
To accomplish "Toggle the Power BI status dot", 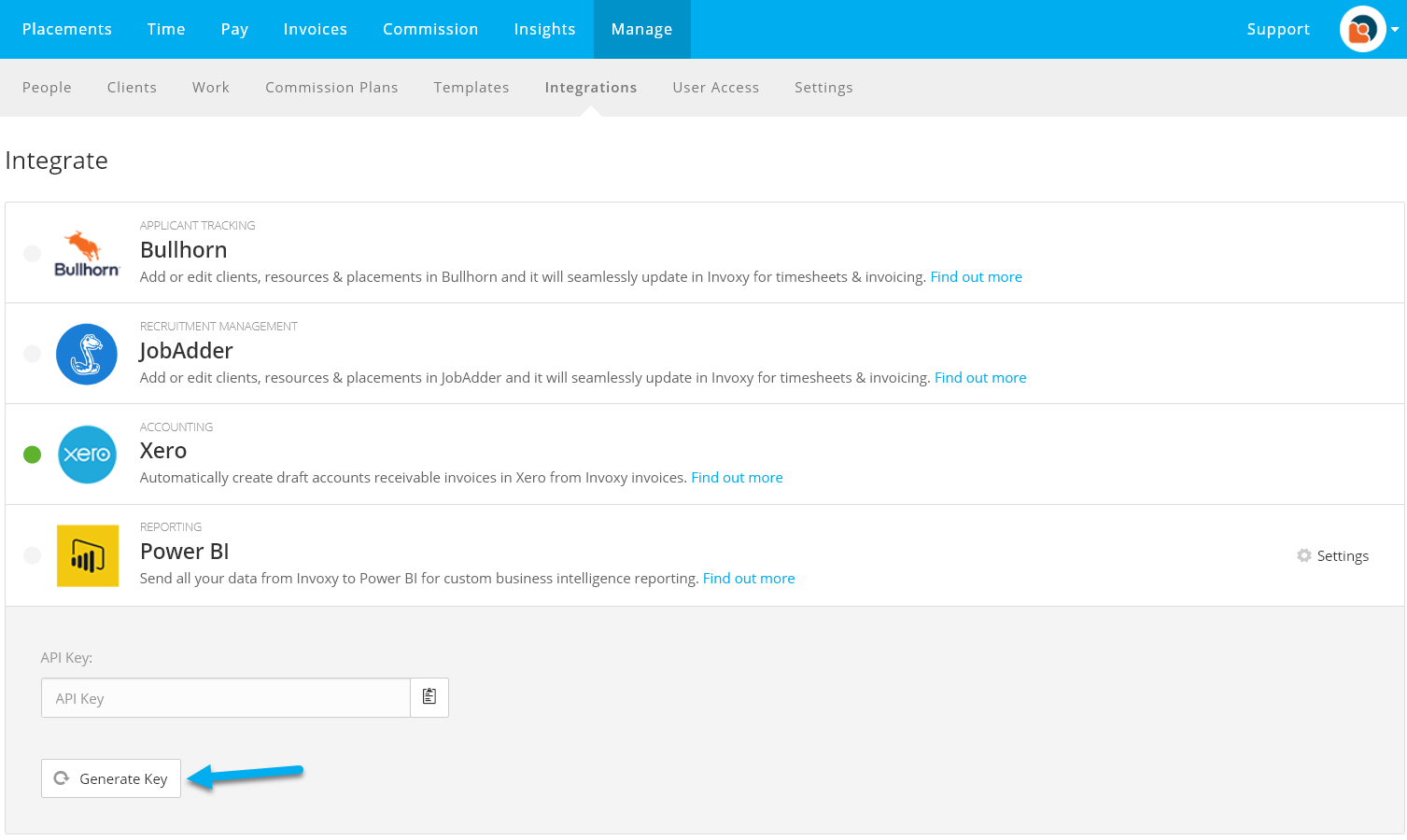I will point(33,555).
